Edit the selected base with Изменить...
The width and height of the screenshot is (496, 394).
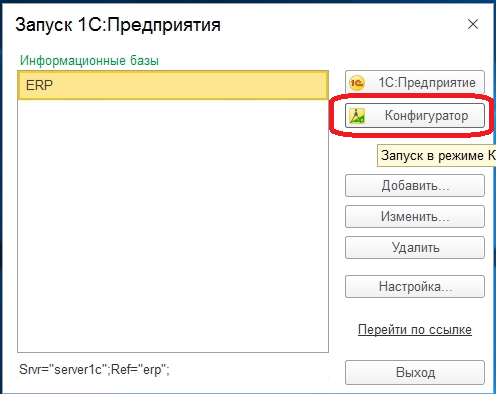click(x=415, y=217)
